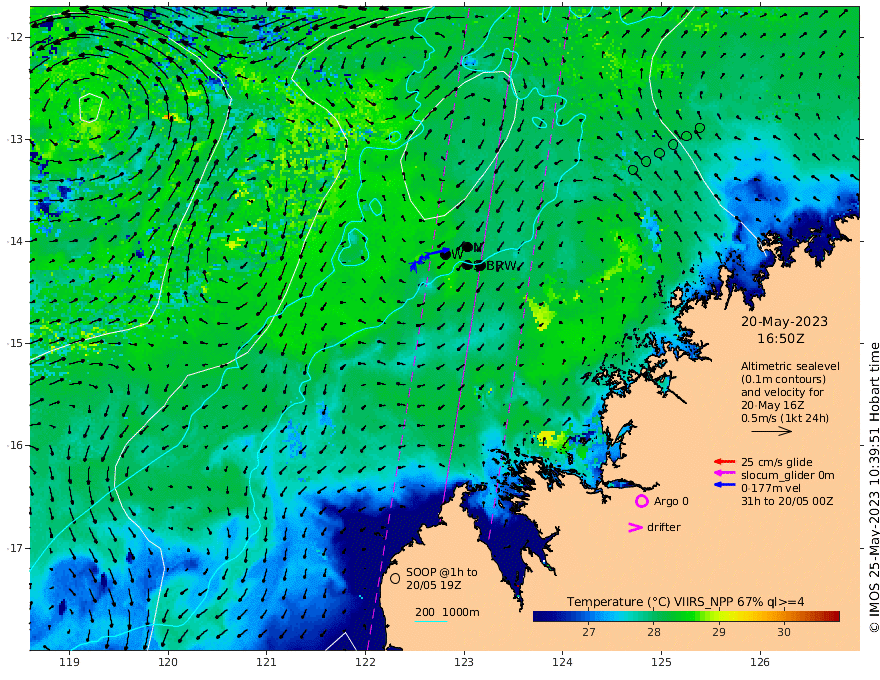Click the 28 tick label on the colorbar
Image resolution: width=880 pixels, height=680 pixels.
pos(653,632)
